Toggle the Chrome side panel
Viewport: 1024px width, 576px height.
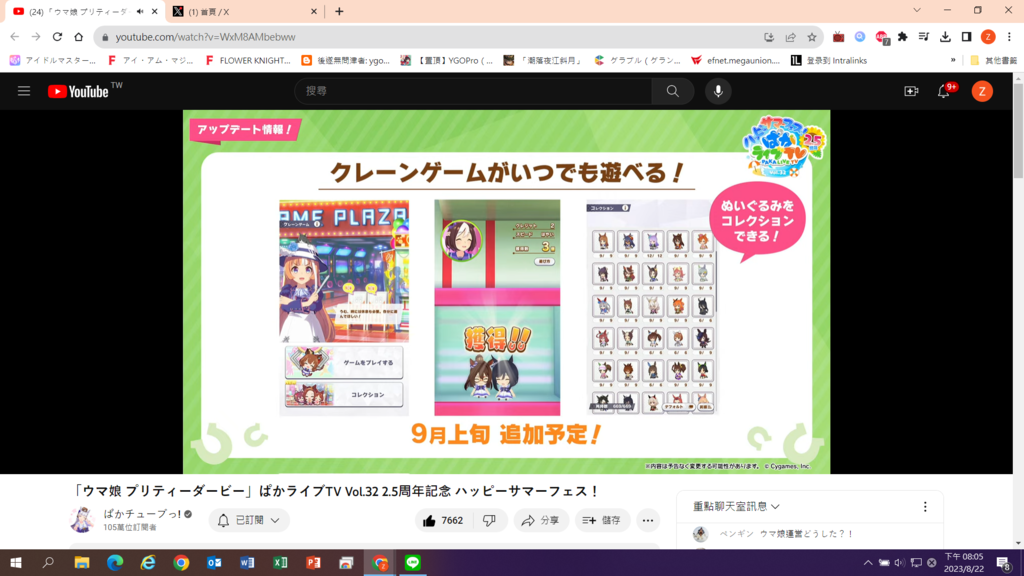click(x=967, y=37)
